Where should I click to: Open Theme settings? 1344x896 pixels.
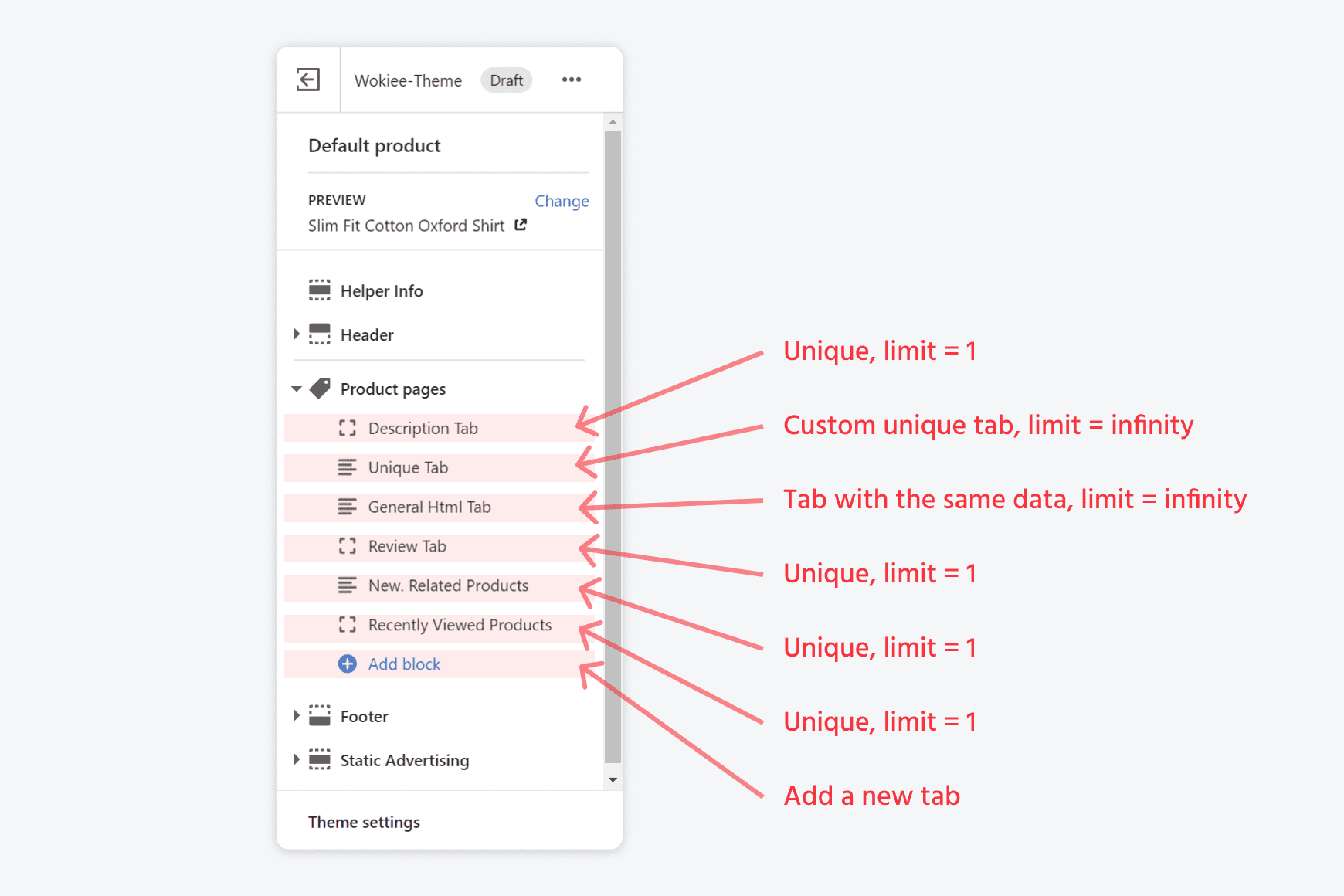(364, 822)
